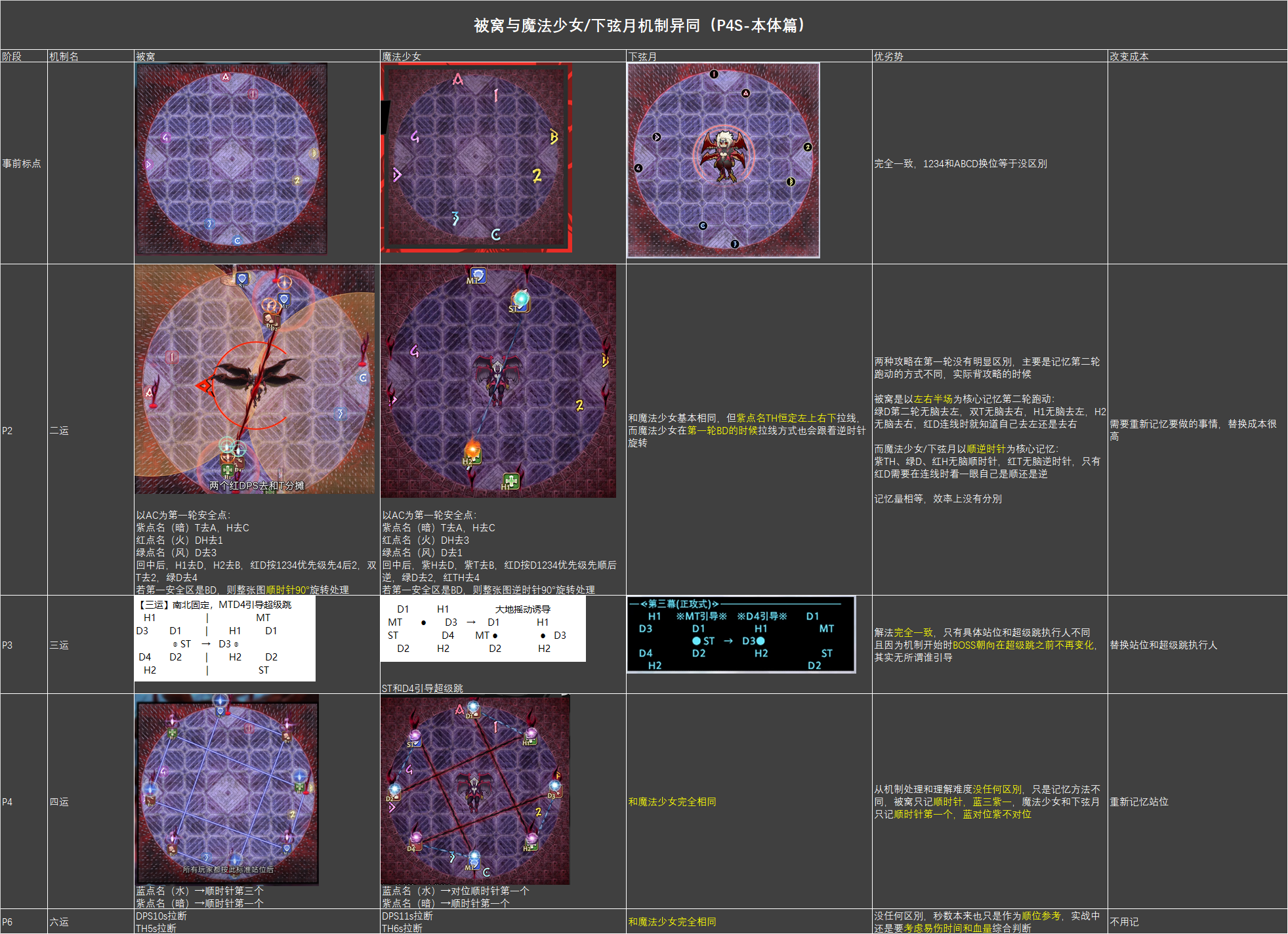This screenshot has height=934, width=1288.
Task: Click pink waymark A in 魔法少女 marker image
Action: click(457, 79)
